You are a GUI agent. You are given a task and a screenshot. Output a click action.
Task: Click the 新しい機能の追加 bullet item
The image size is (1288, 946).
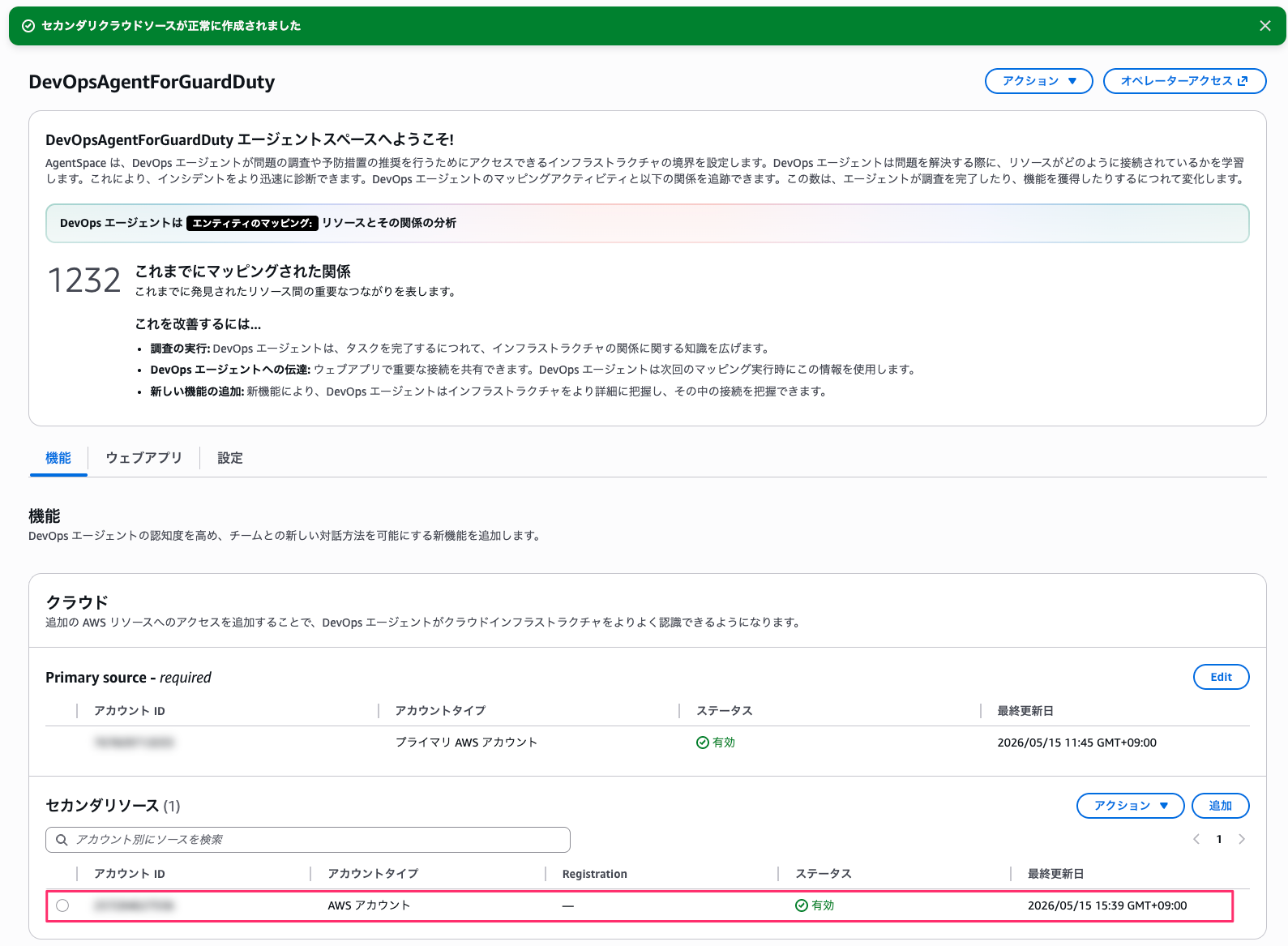click(488, 392)
